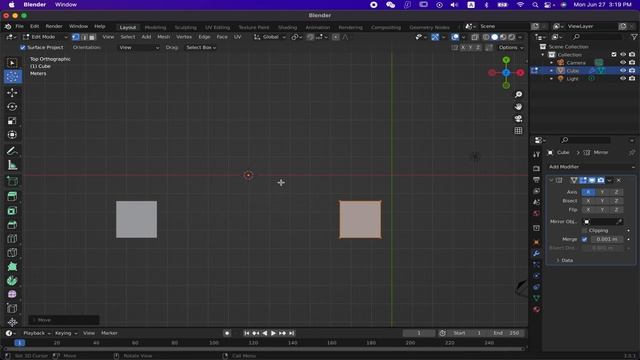
Task: Open the outliner filter funnel
Action: 634,37
